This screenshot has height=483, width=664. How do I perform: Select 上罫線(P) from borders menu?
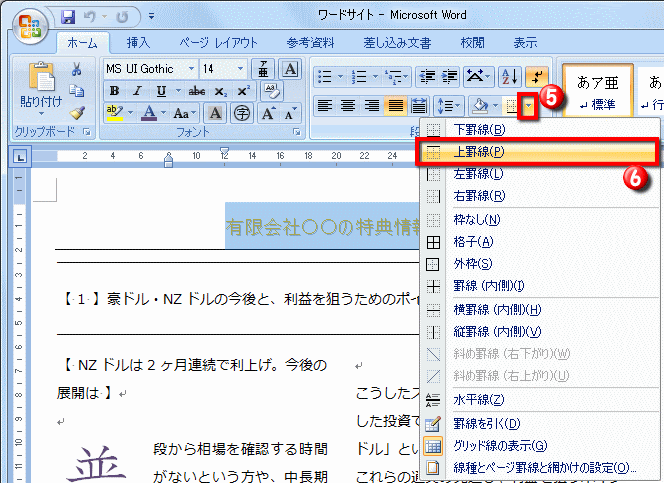tap(538, 152)
